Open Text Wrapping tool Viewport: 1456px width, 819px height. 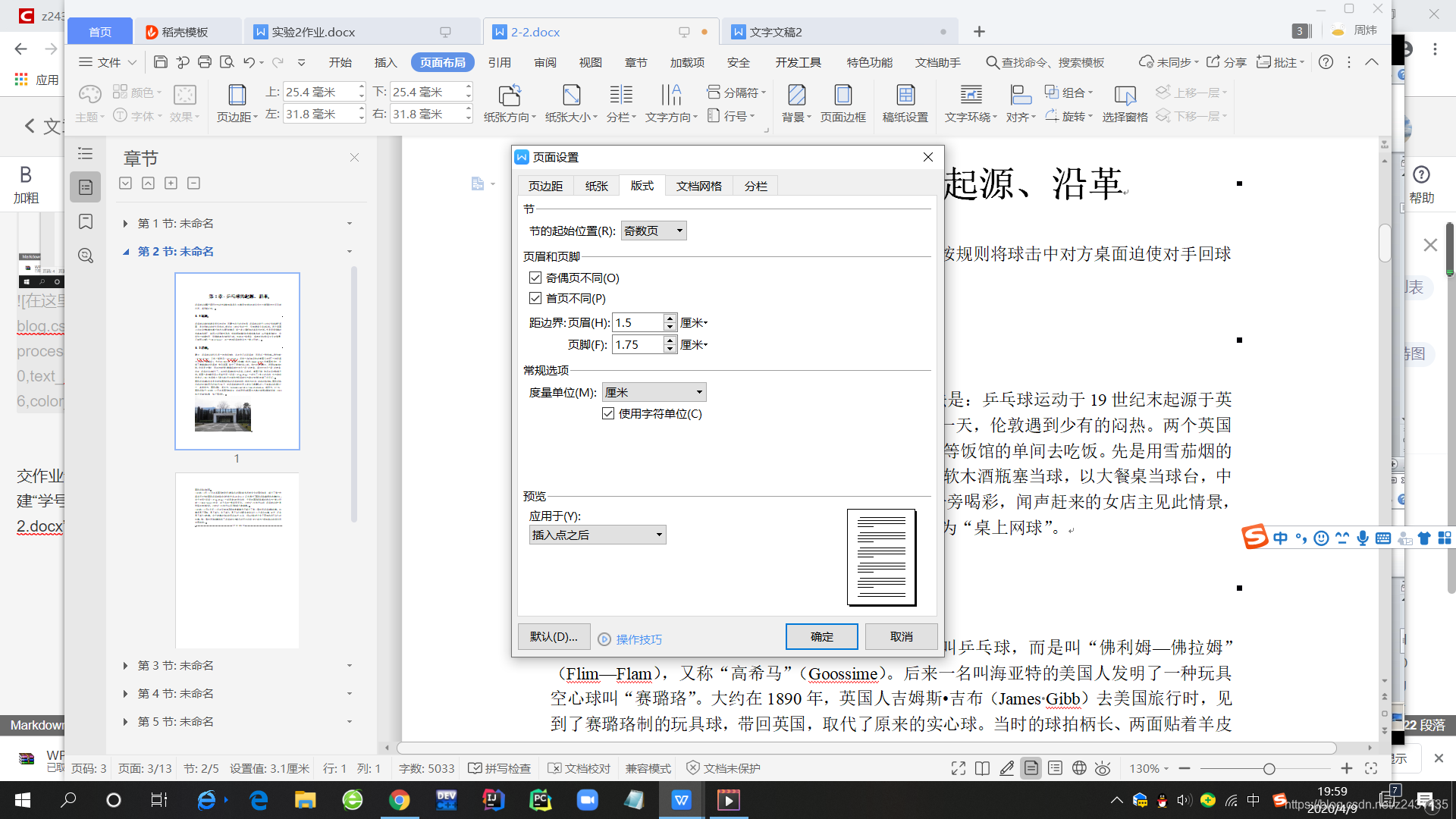tap(971, 102)
